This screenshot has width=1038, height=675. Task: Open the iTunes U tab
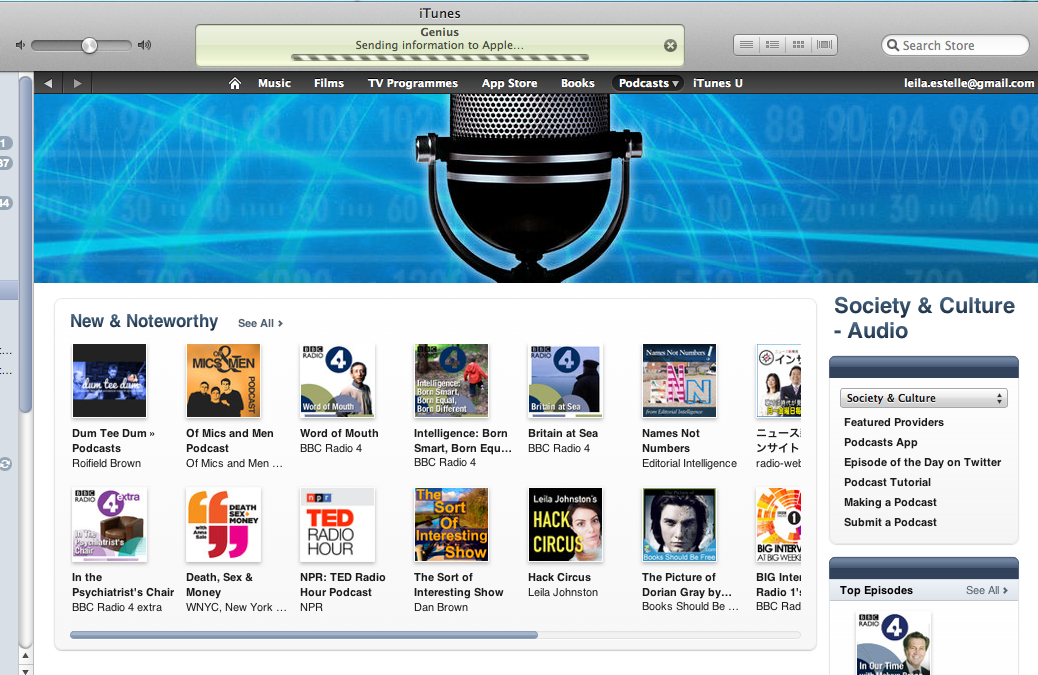pyautogui.click(x=718, y=83)
